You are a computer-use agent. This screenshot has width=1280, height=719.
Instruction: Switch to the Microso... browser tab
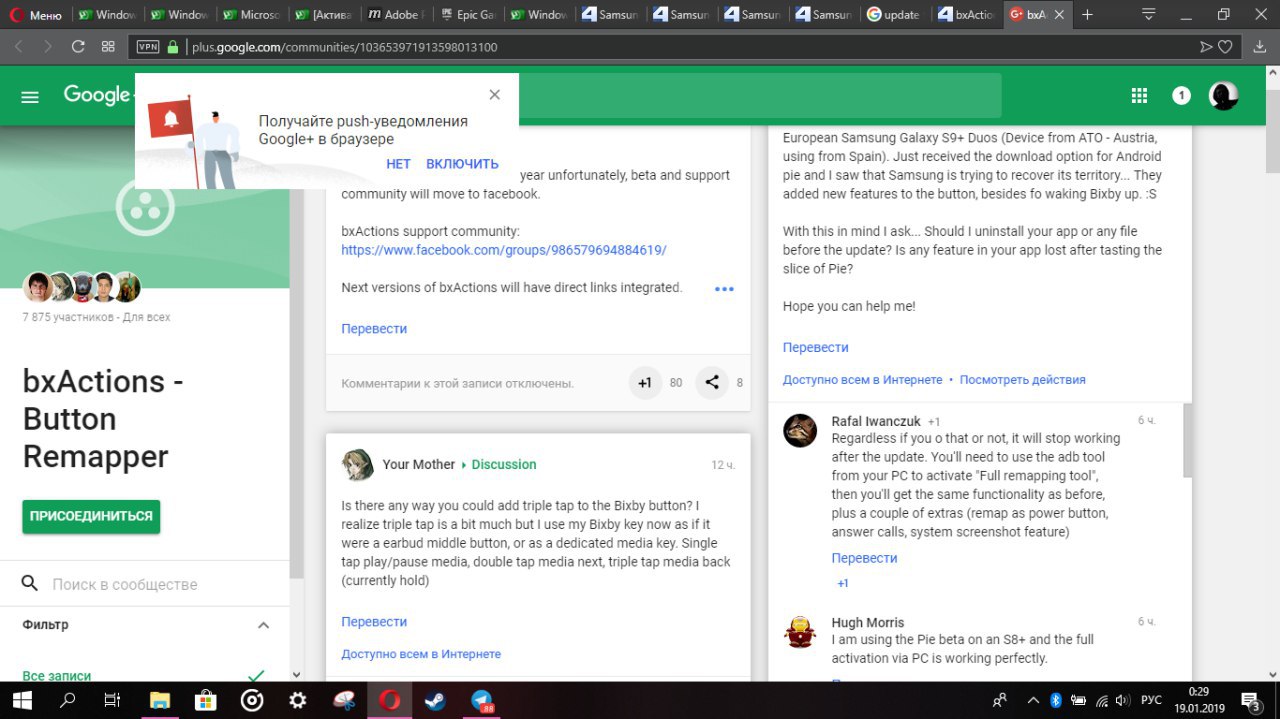click(252, 15)
